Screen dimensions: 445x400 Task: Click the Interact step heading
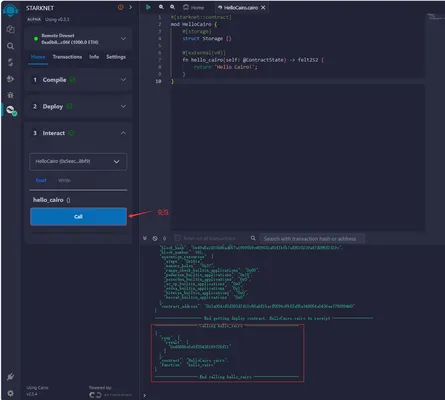point(54,133)
